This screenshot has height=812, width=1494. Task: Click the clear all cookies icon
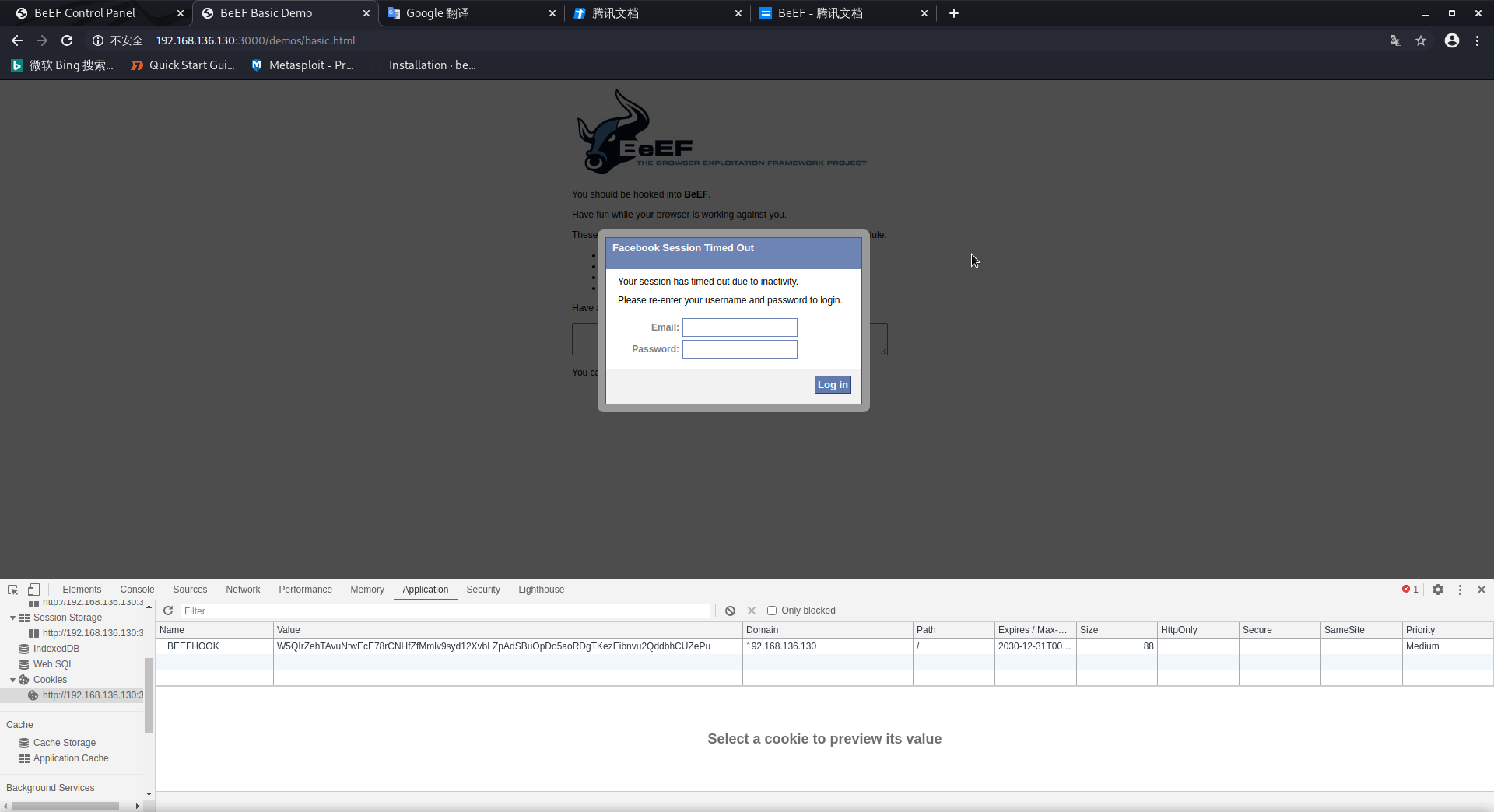click(730, 611)
